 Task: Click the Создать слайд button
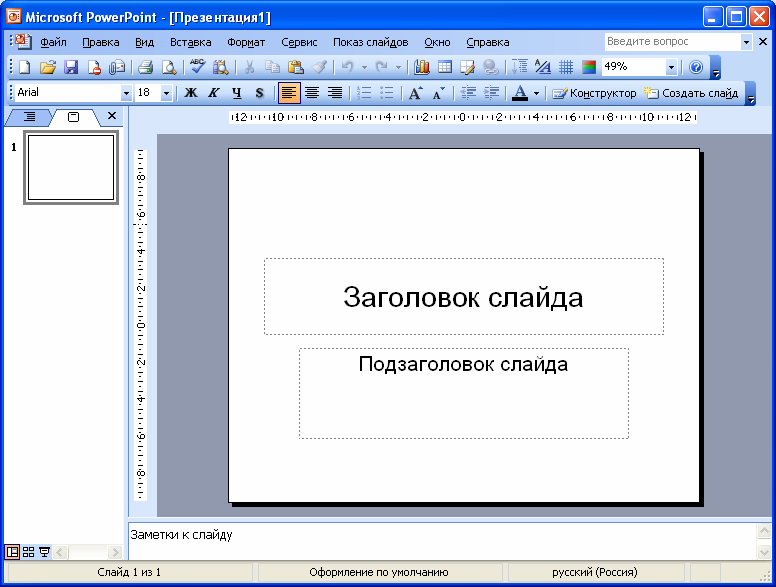click(691, 93)
